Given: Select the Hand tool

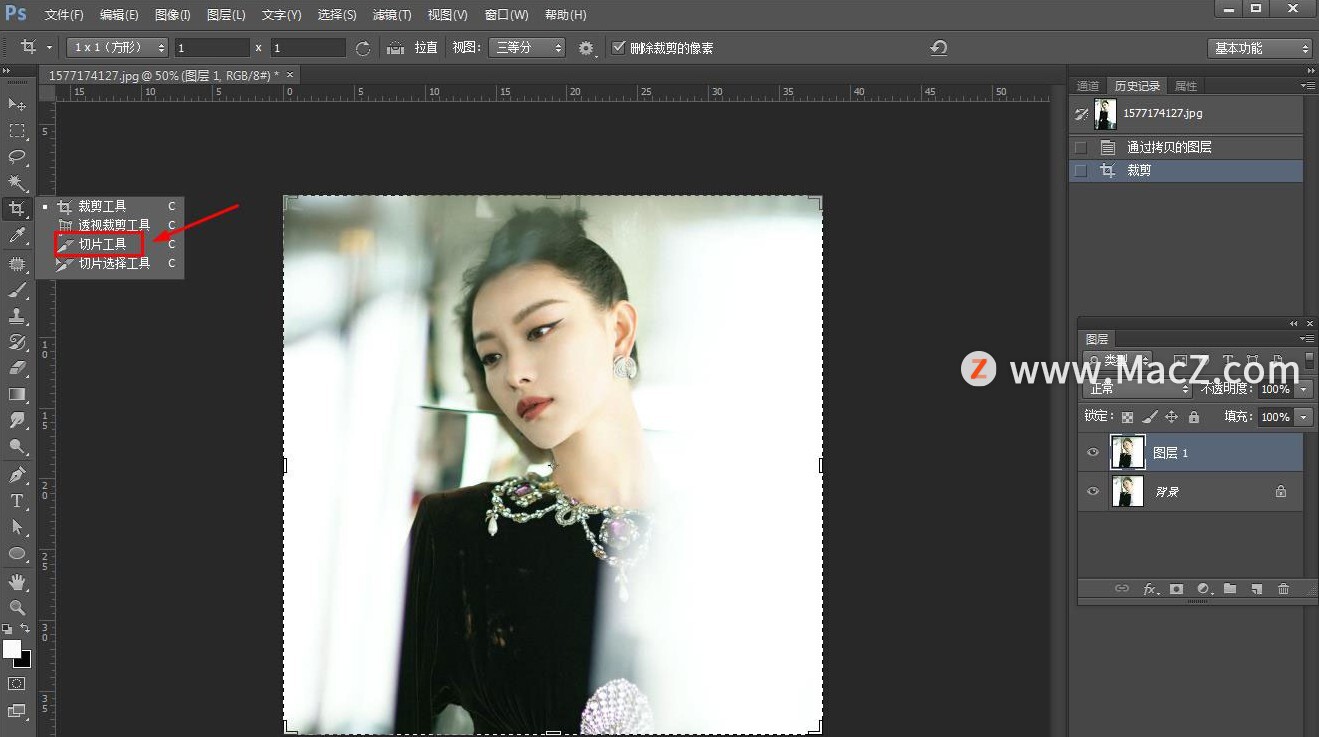Looking at the screenshot, I should pos(17,581).
